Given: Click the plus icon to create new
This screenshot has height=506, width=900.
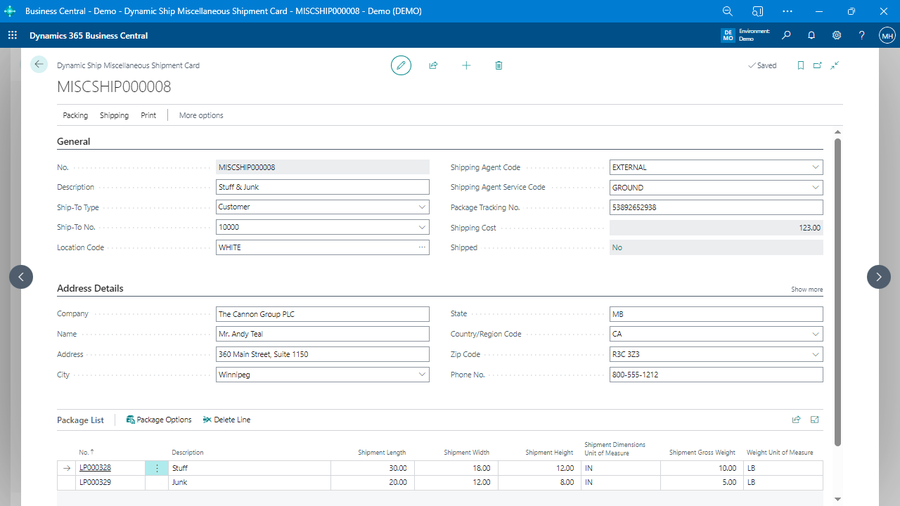Looking at the screenshot, I should click(466, 65).
